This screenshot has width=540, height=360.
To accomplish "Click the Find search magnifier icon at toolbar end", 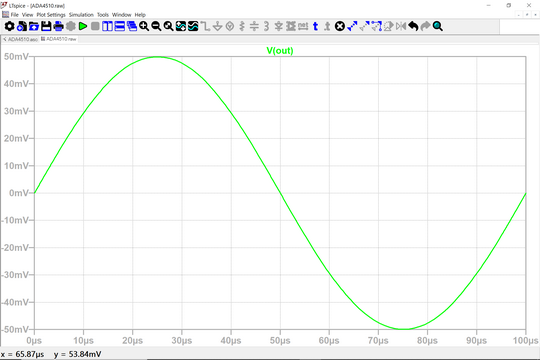I will pyautogui.click(x=438, y=26).
